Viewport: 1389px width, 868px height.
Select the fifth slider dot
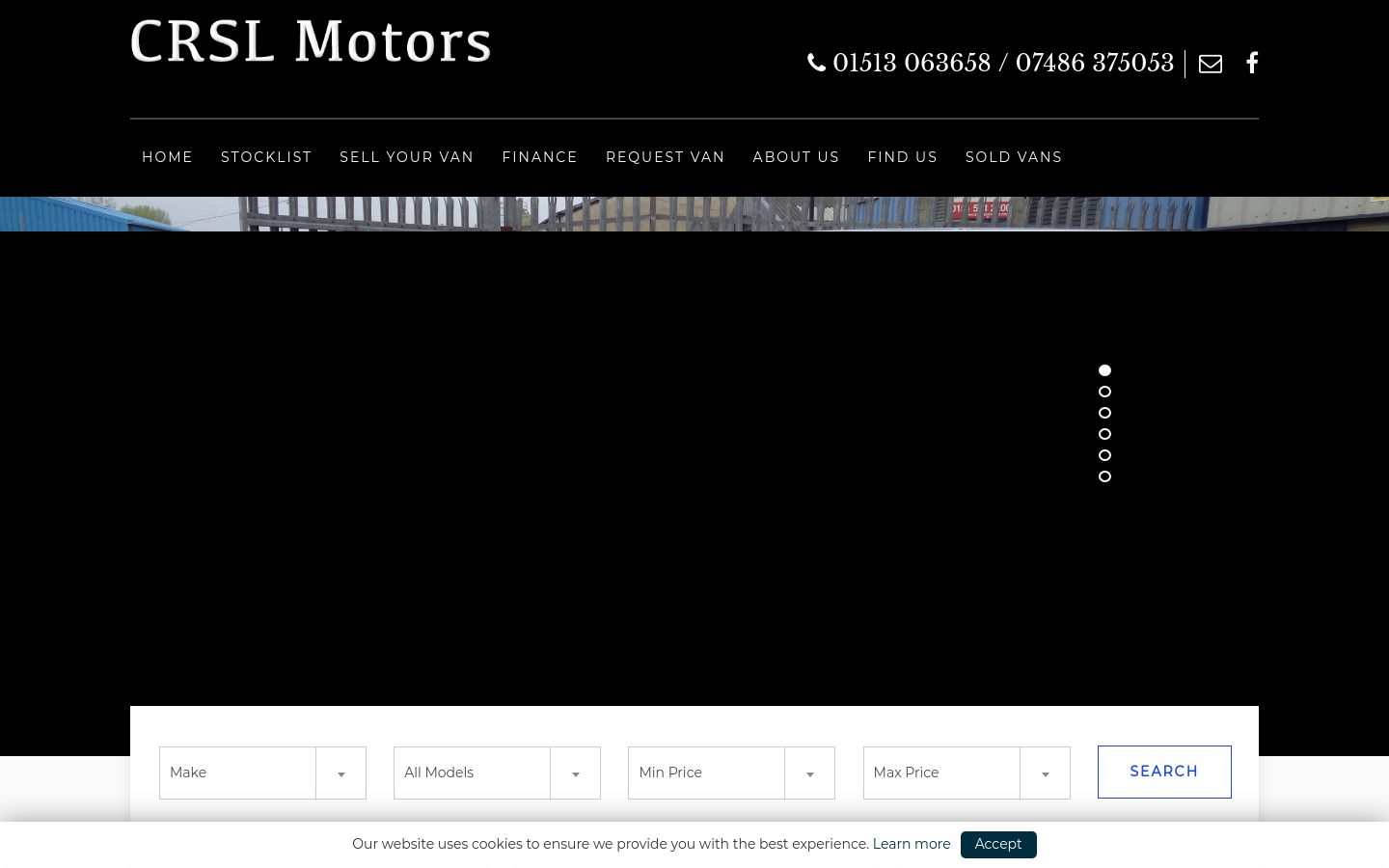pyautogui.click(x=1105, y=455)
